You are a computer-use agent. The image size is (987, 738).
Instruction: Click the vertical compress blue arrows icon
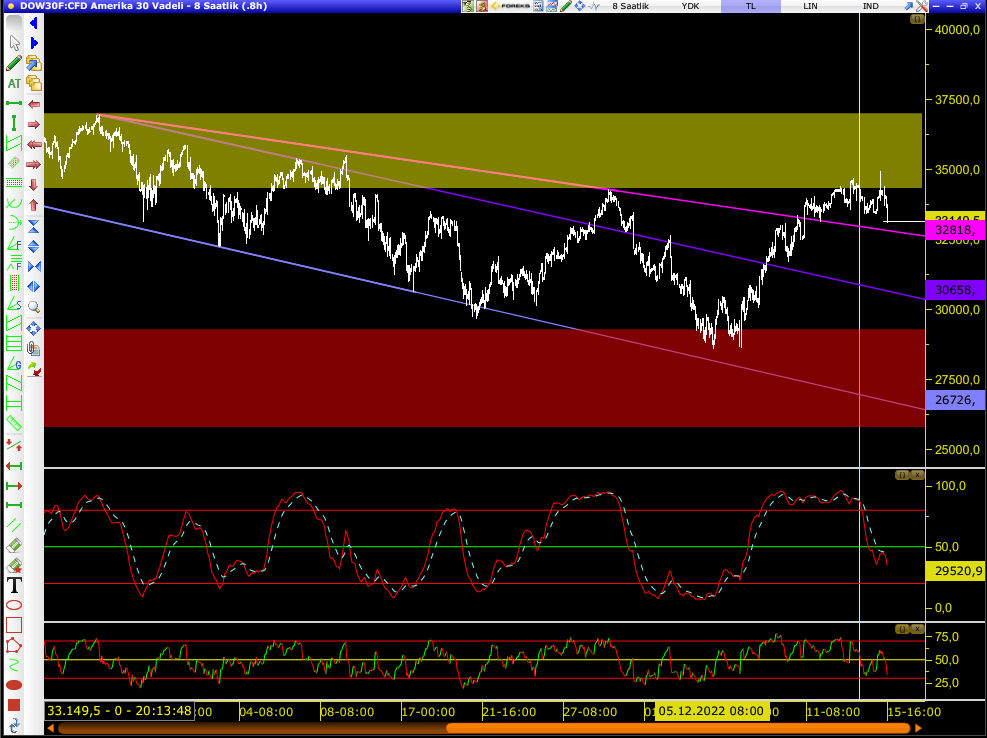tap(34, 226)
